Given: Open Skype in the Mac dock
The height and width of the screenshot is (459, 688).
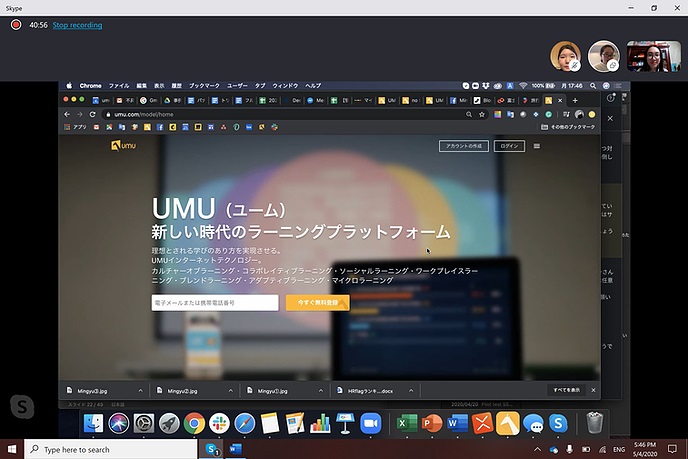Looking at the screenshot, I should [x=558, y=423].
